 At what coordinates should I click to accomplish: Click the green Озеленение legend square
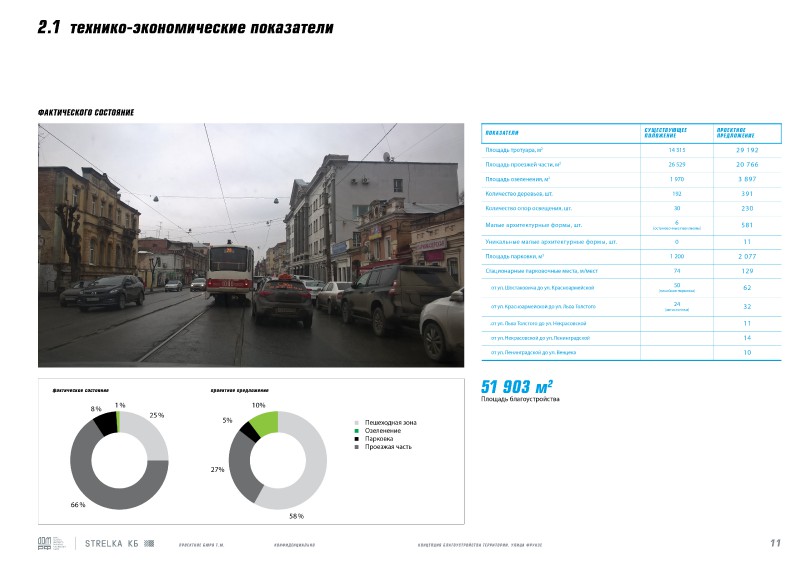coord(357,431)
